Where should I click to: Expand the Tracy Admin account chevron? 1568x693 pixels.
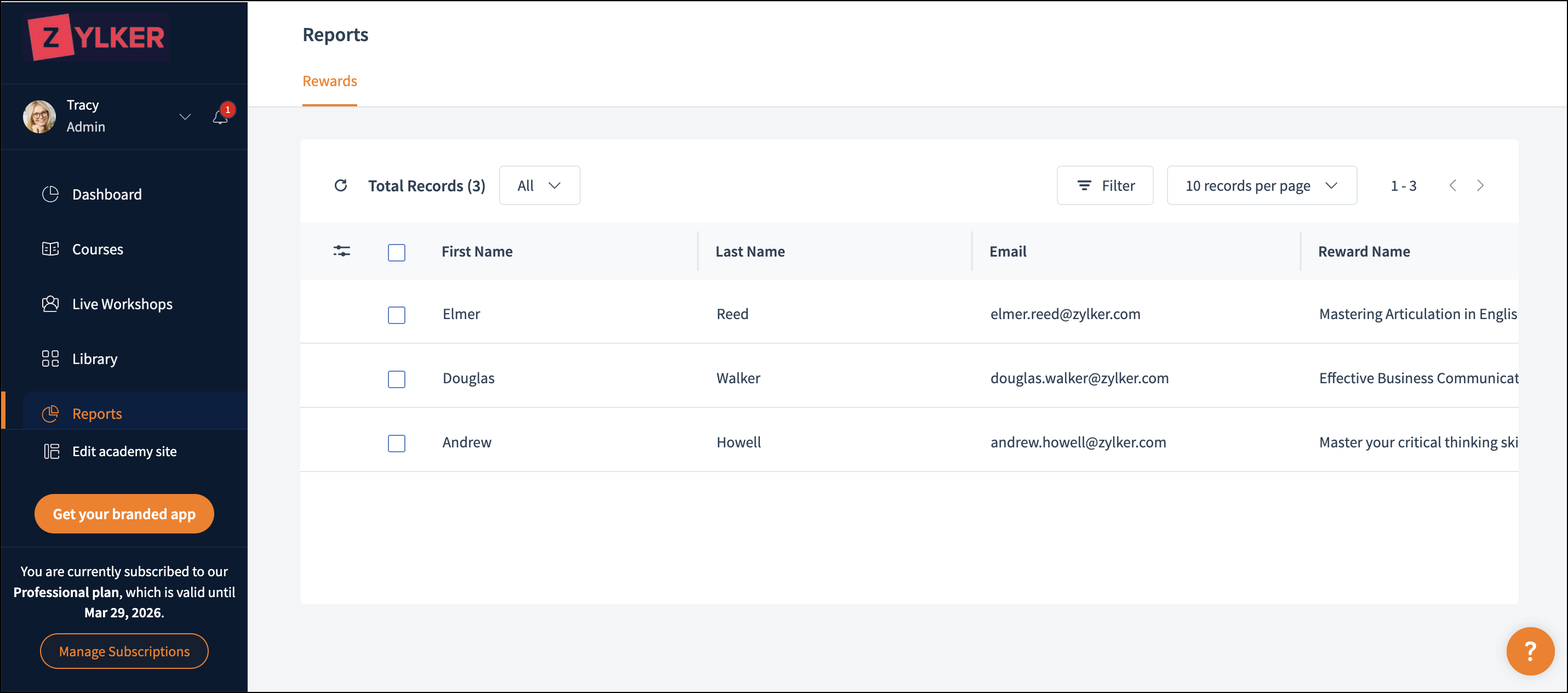(185, 116)
